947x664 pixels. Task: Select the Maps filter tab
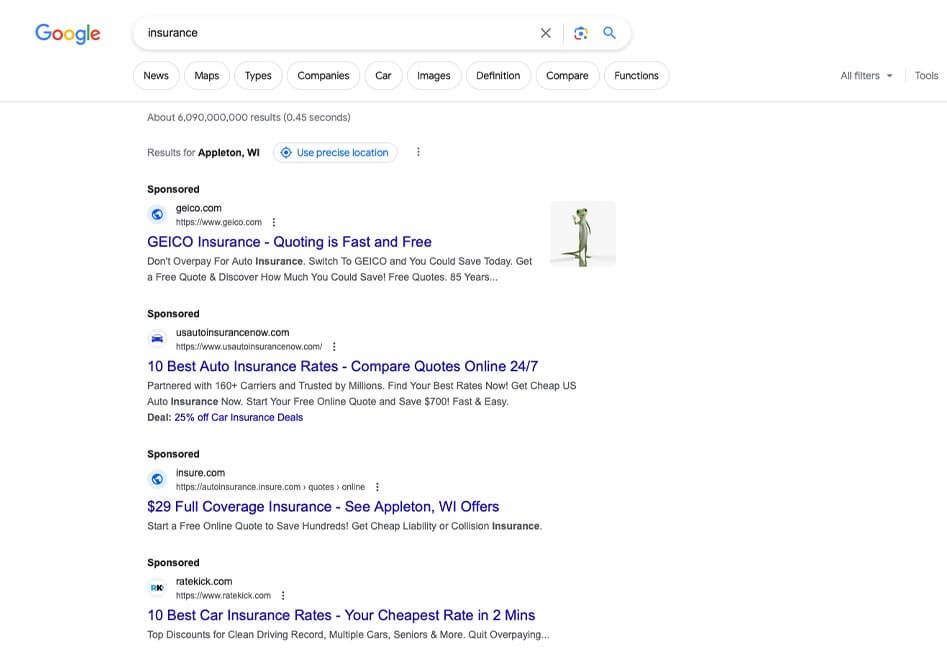207,76
